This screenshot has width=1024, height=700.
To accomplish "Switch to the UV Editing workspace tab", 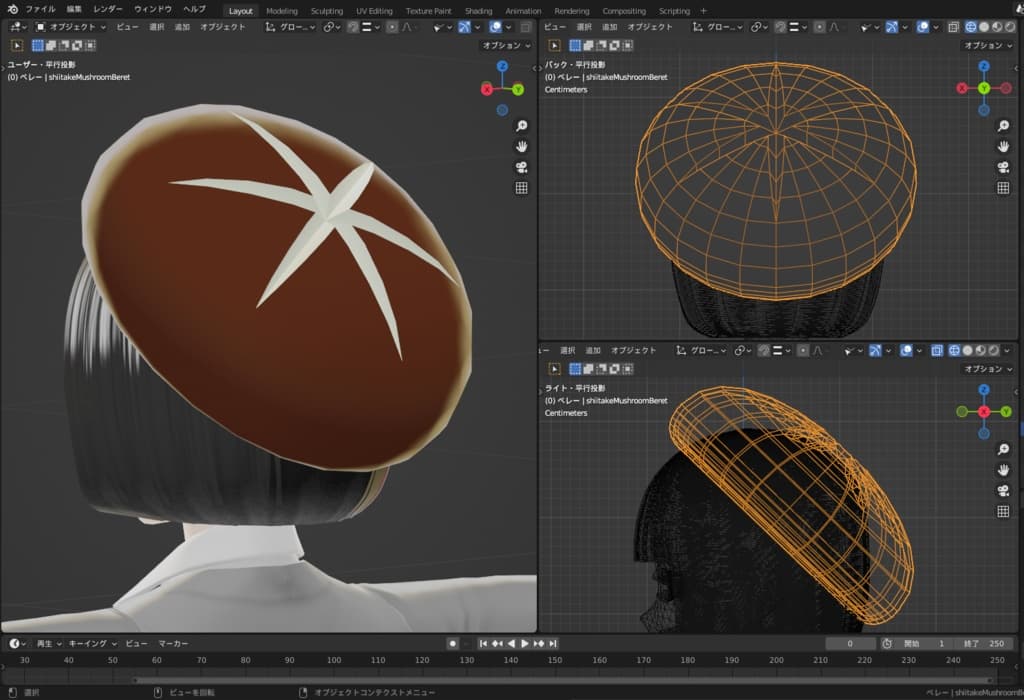I will pos(374,11).
